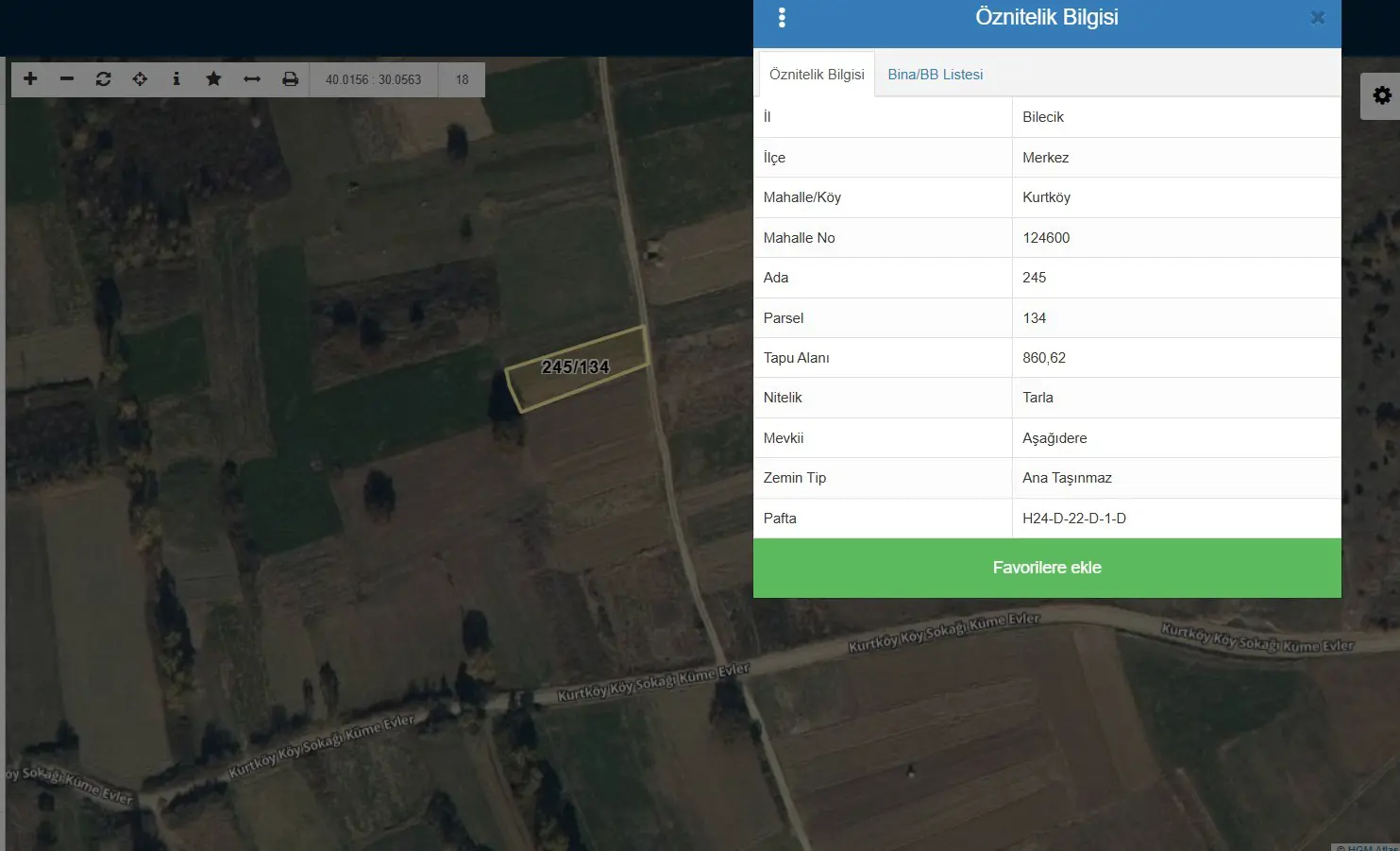Close the Öznitelik Bilgisi panel
1400x851 pixels.
tap(1318, 17)
